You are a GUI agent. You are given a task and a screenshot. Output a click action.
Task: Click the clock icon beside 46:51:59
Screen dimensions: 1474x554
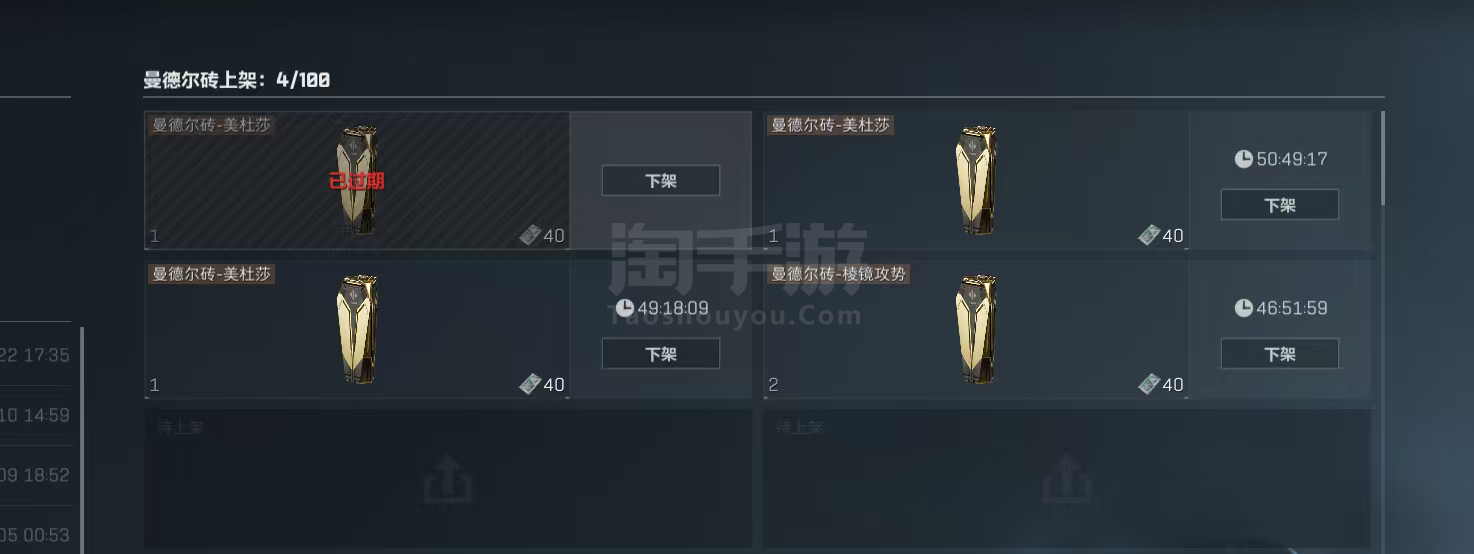coord(1243,308)
